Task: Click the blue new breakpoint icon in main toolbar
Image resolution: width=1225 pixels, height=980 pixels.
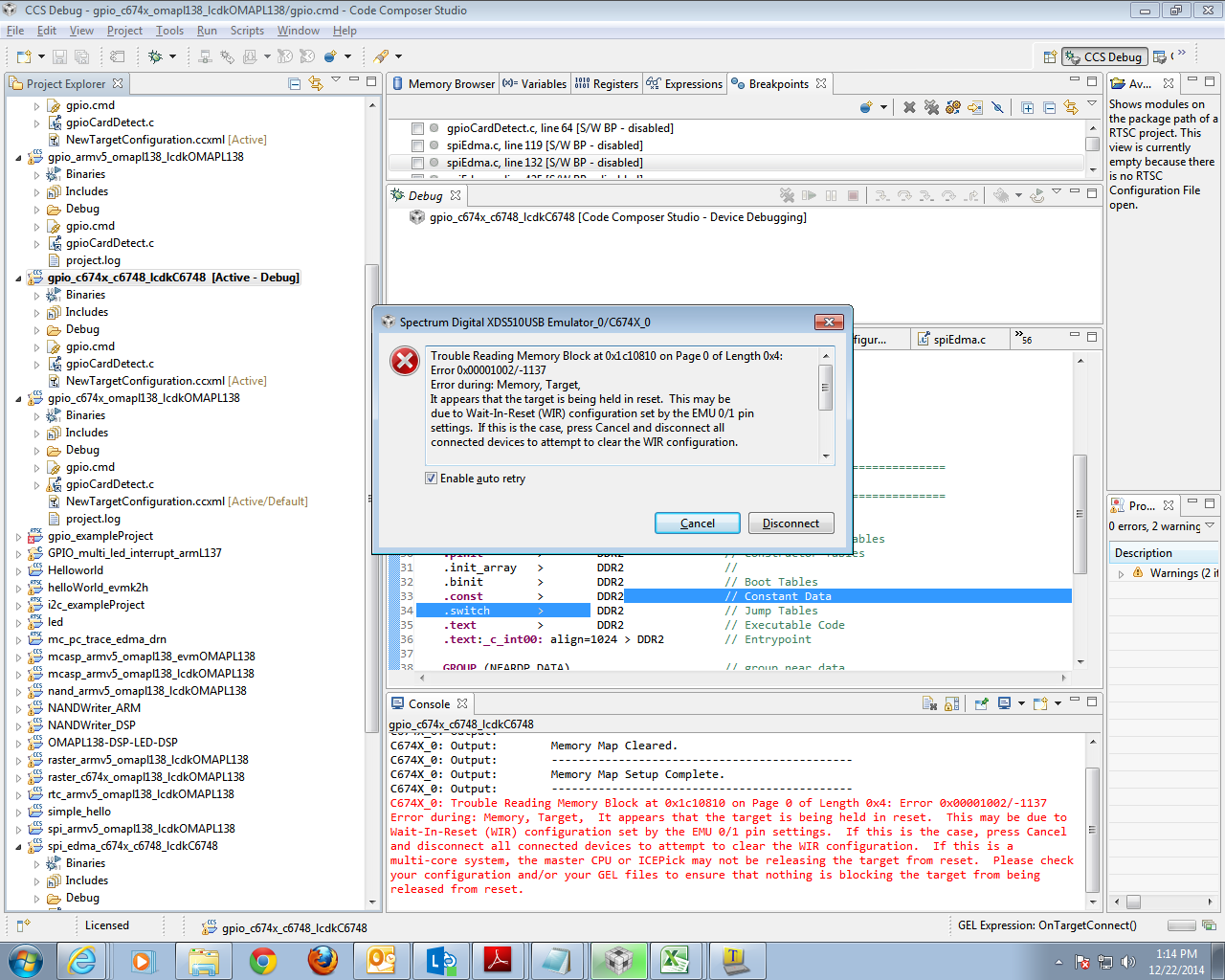Action: coord(330,56)
